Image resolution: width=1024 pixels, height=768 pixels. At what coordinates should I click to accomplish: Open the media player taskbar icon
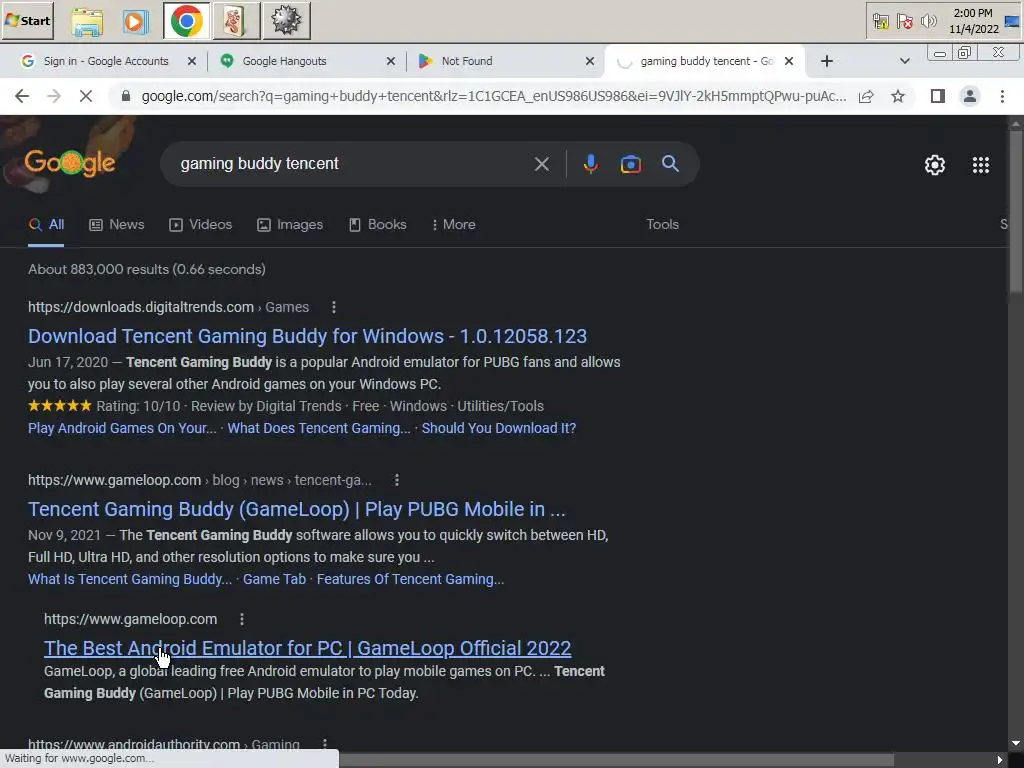(x=135, y=21)
